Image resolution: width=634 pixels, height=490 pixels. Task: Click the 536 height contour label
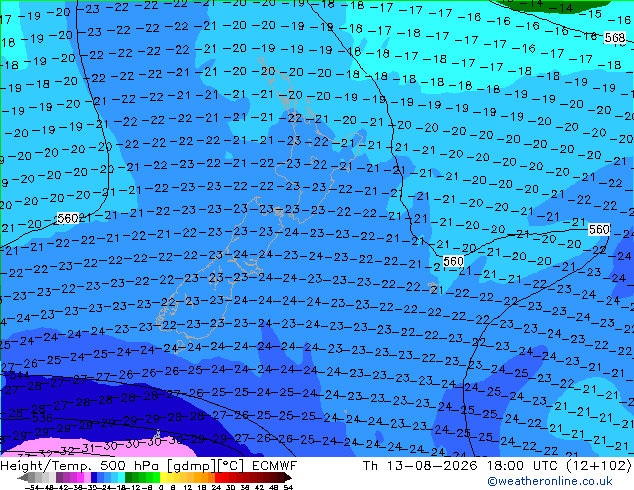point(42,417)
